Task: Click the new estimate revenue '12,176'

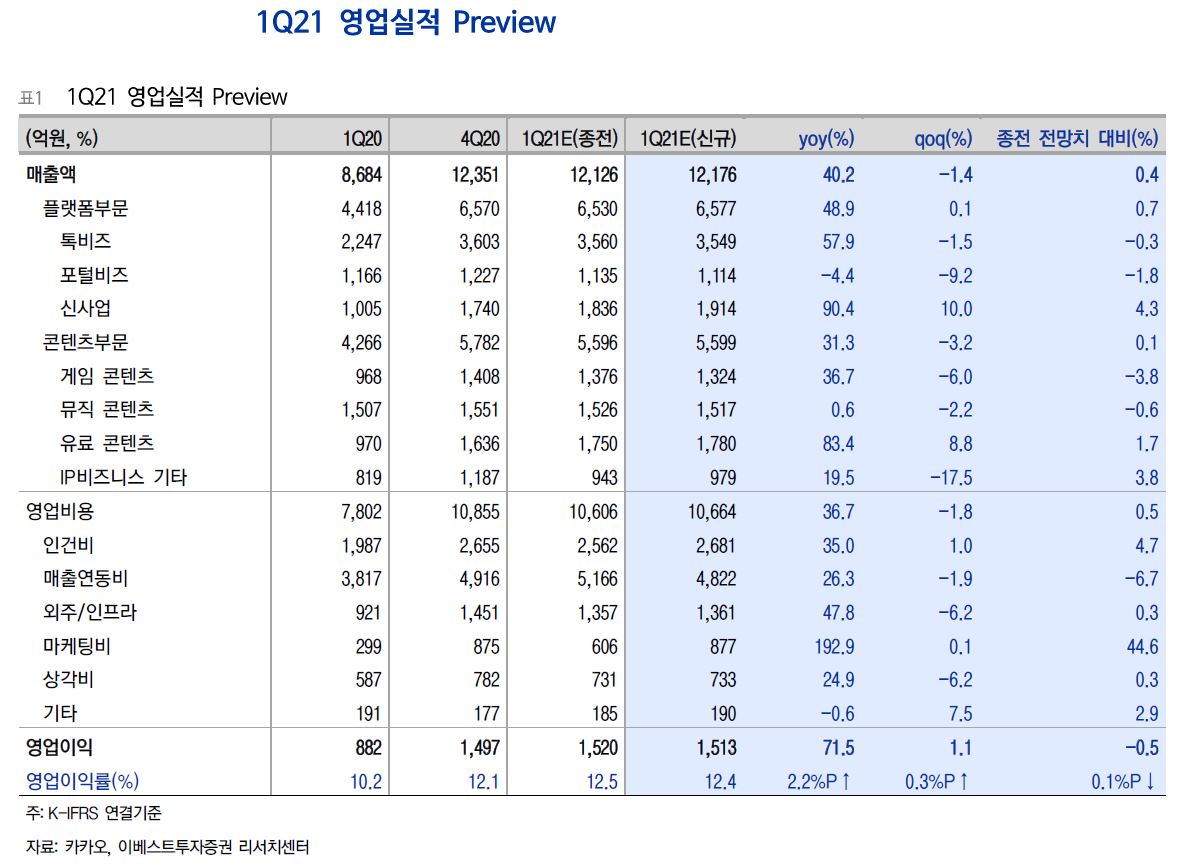Action: (x=712, y=175)
